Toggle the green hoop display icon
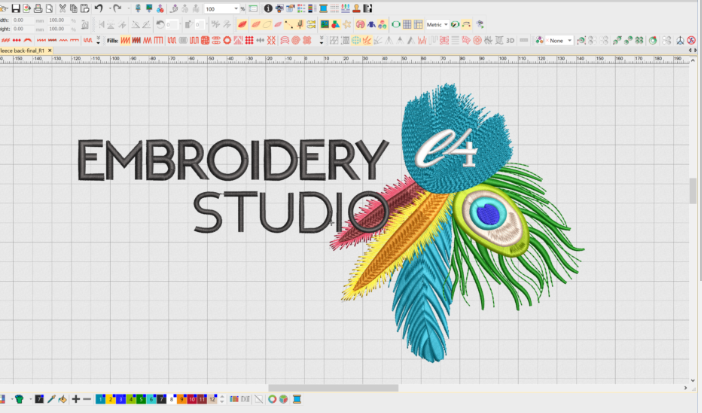The image size is (702, 413). (x=396, y=25)
